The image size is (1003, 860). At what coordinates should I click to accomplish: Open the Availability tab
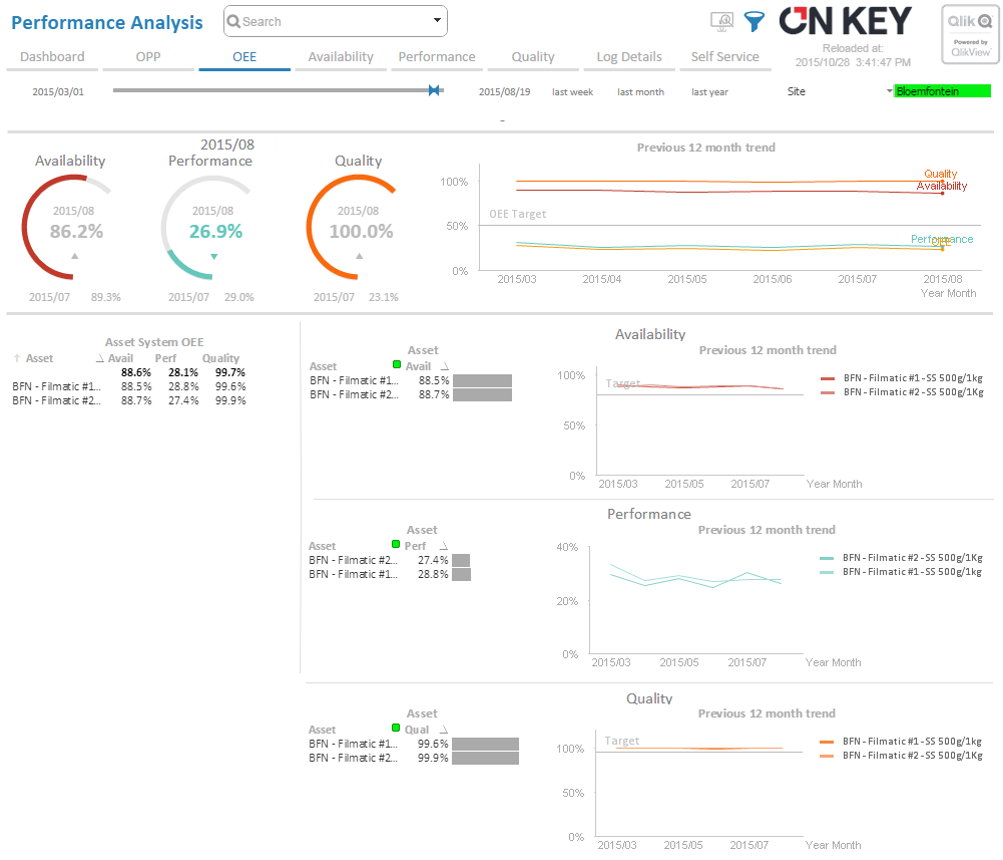341,57
